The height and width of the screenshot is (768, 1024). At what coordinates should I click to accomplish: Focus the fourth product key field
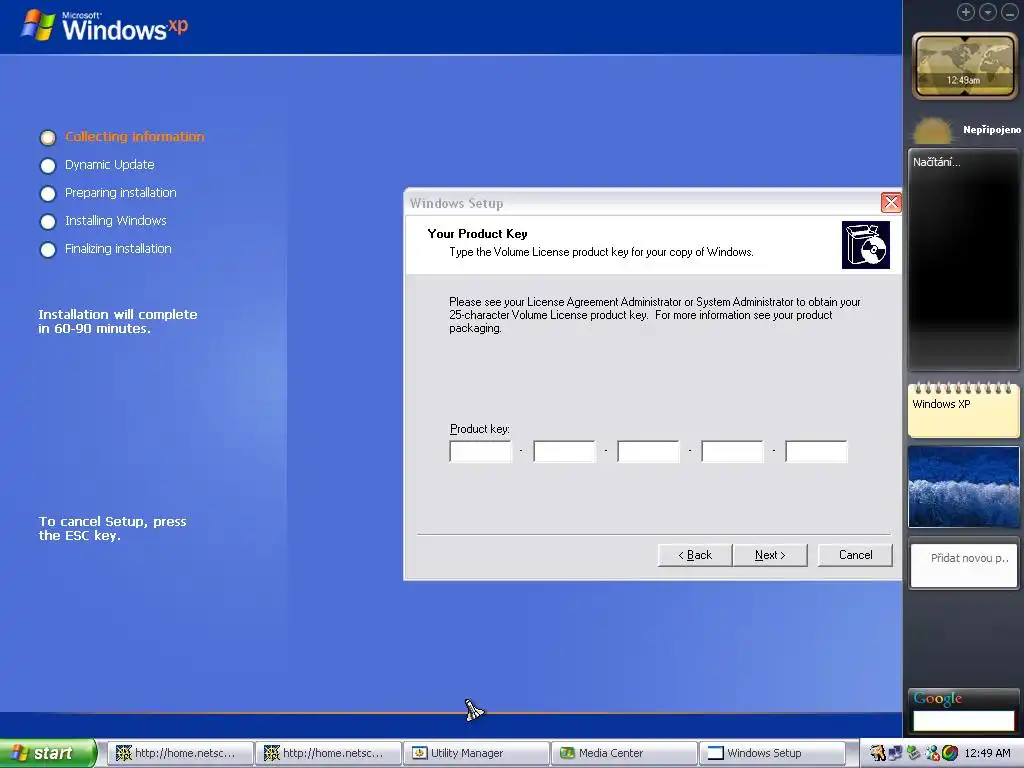tap(732, 451)
